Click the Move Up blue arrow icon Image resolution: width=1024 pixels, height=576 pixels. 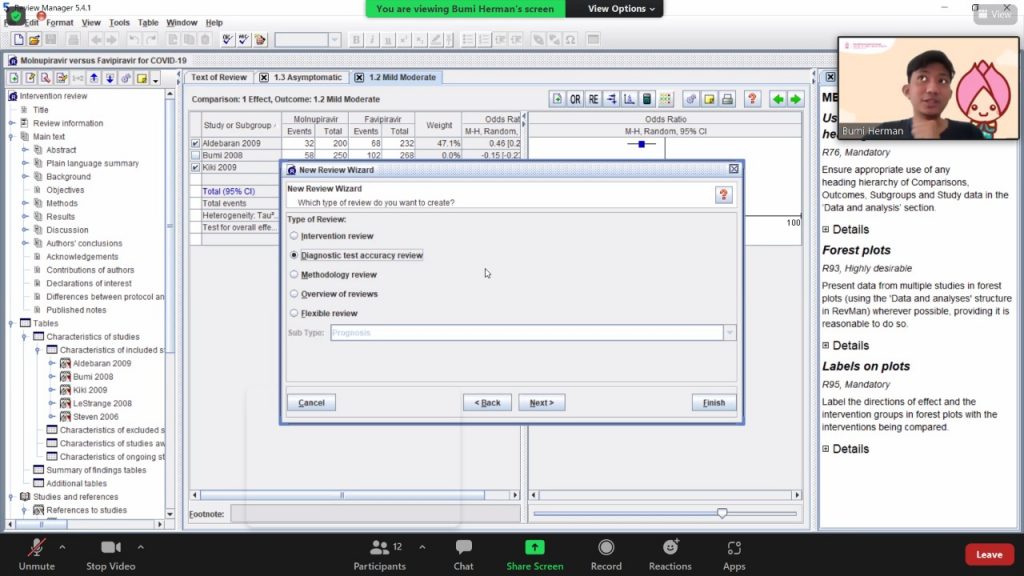[x=94, y=78]
